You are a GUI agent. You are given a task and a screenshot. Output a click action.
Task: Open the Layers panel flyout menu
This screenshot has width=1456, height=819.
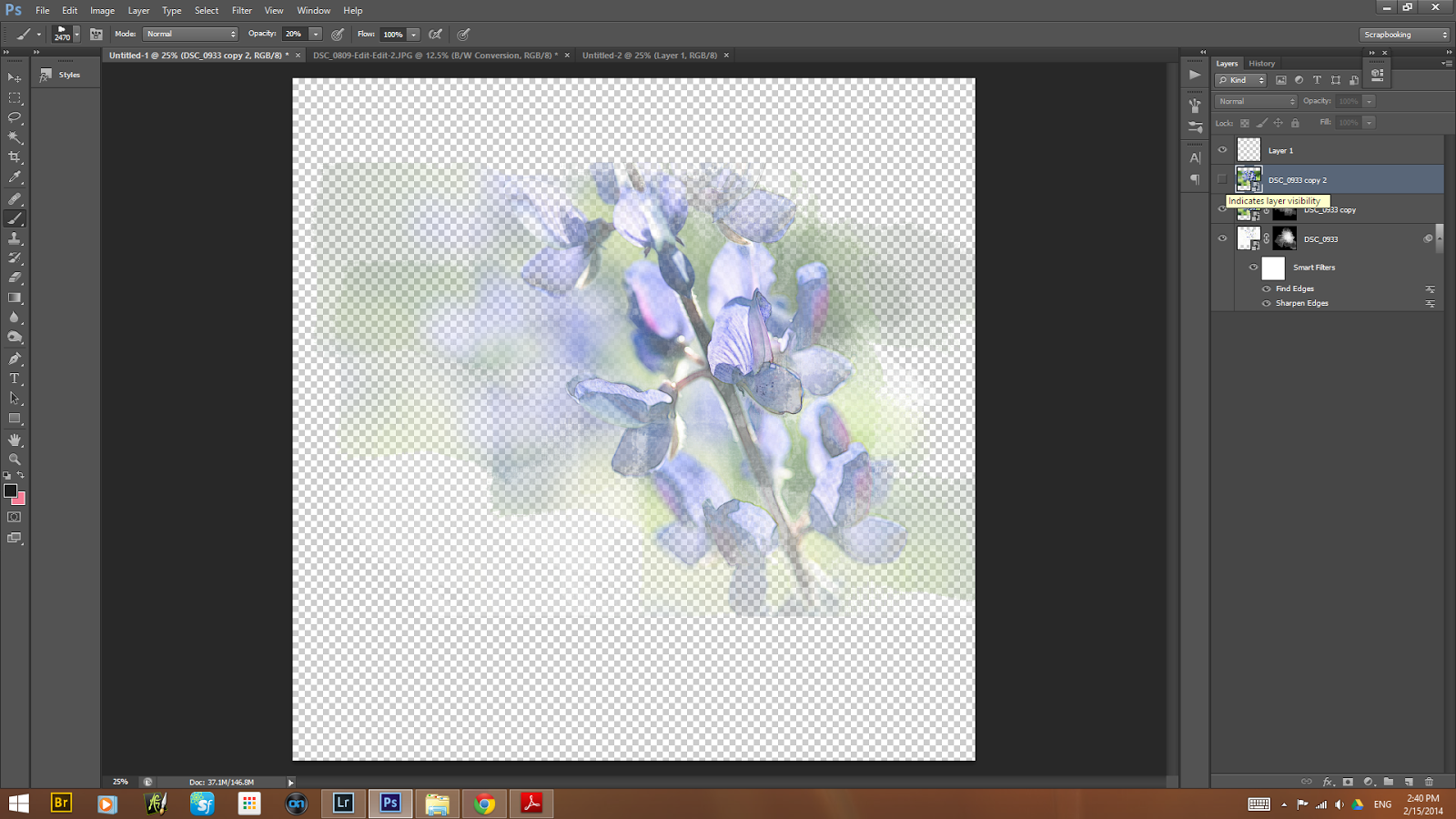1447,64
